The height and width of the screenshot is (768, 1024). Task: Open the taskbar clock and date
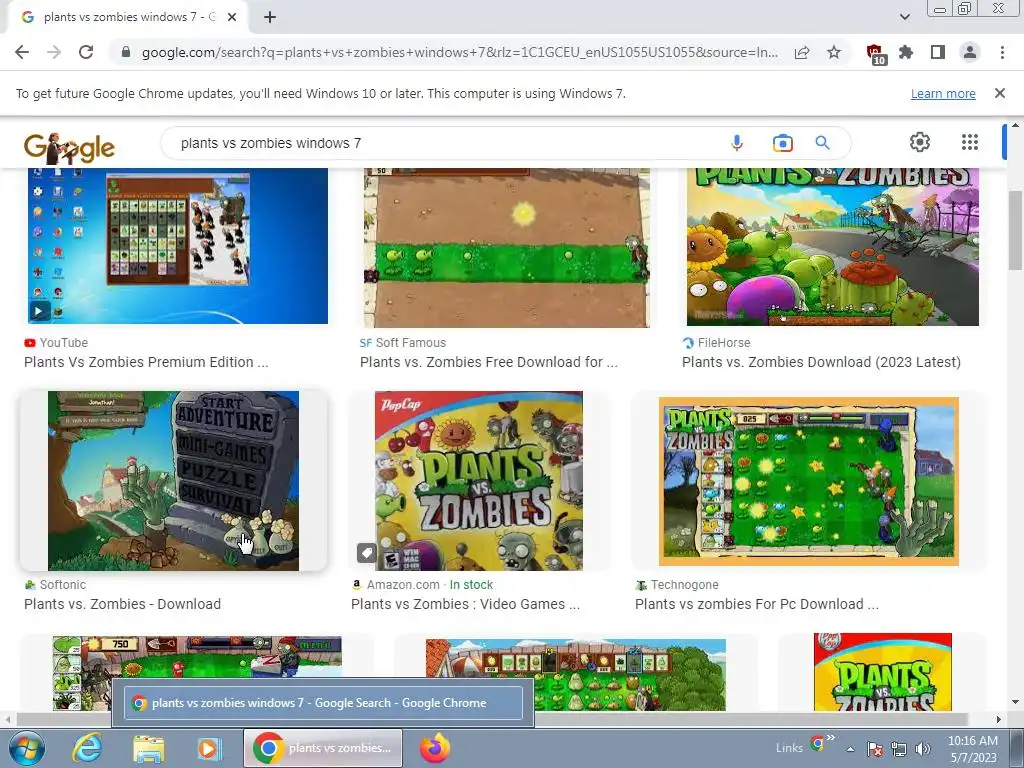coord(973,749)
